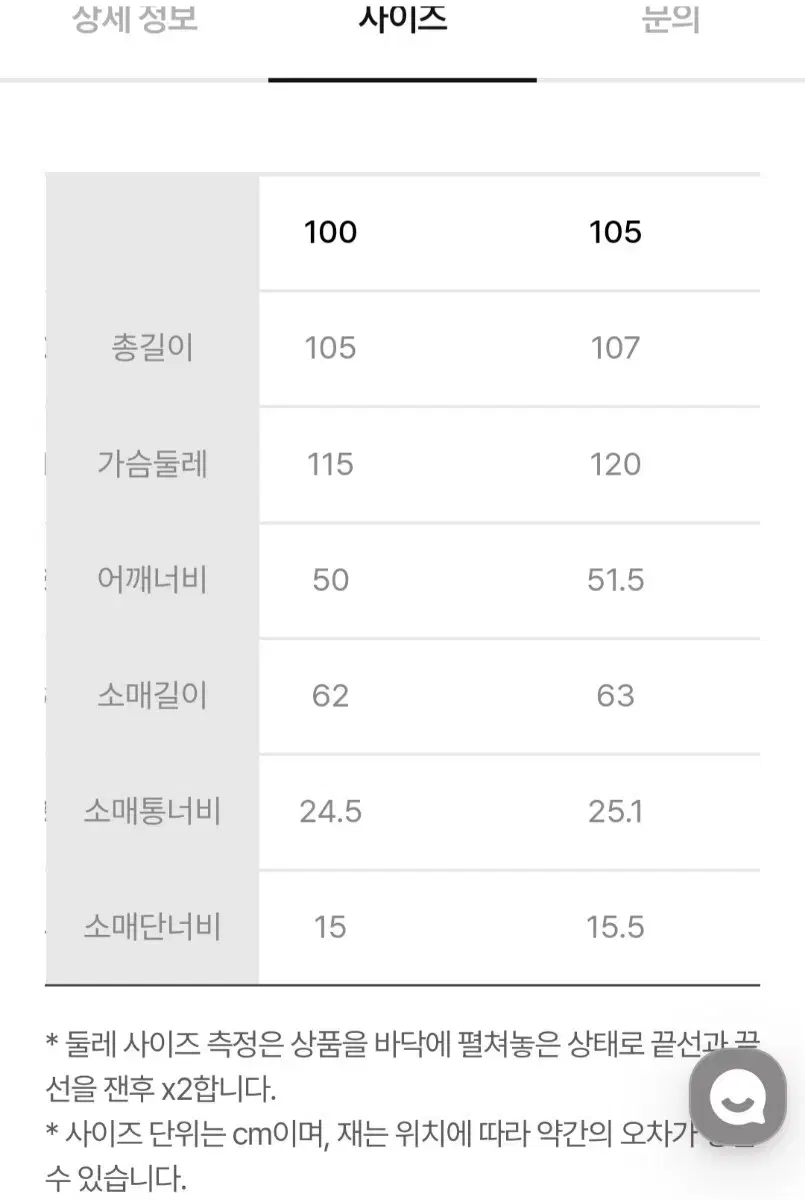805x1200 pixels.
Task: Open the 문의 tab
Action: [x=670, y=20]
